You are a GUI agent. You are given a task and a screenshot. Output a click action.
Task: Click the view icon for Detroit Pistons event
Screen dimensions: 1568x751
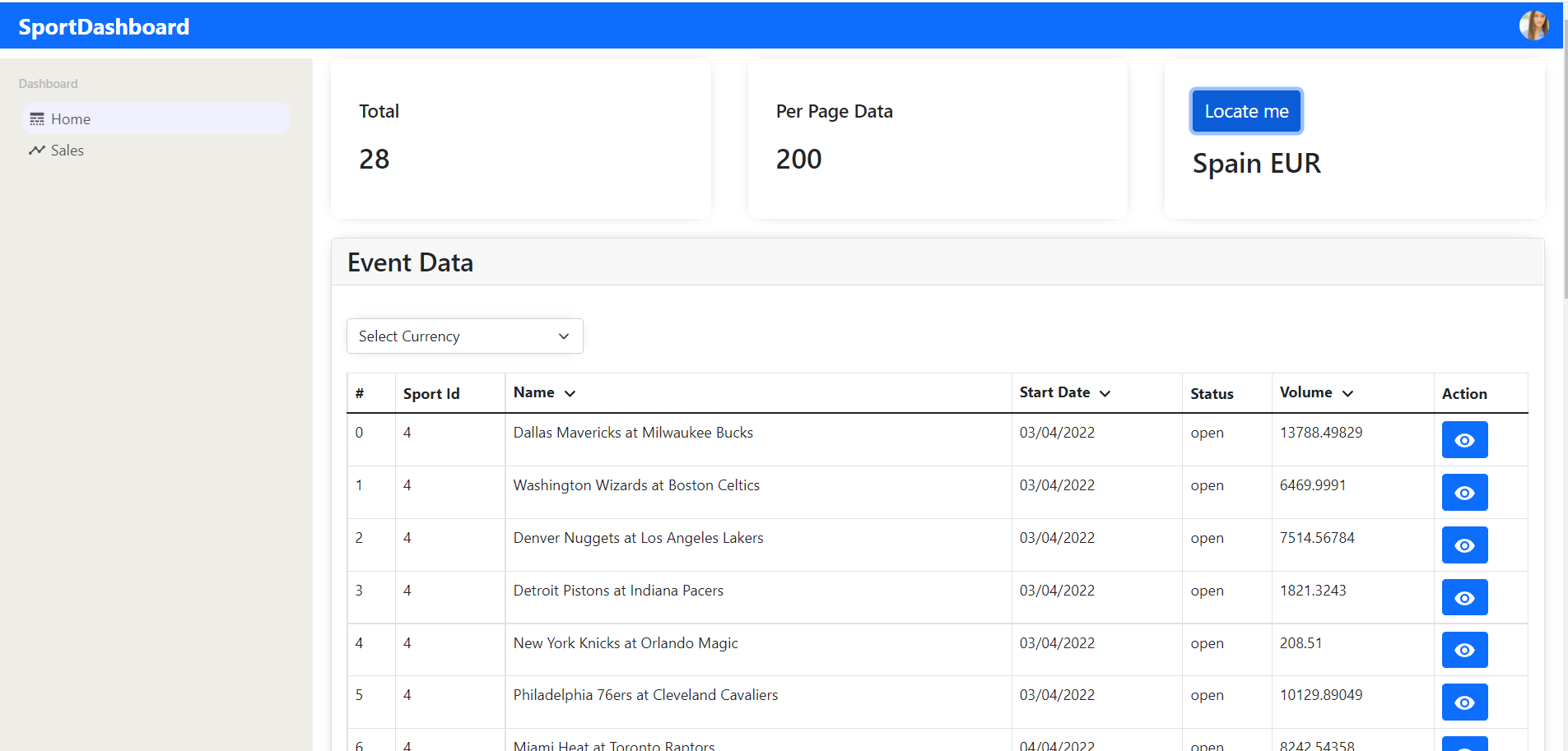pyautogui.click(x=1463, y=597)
